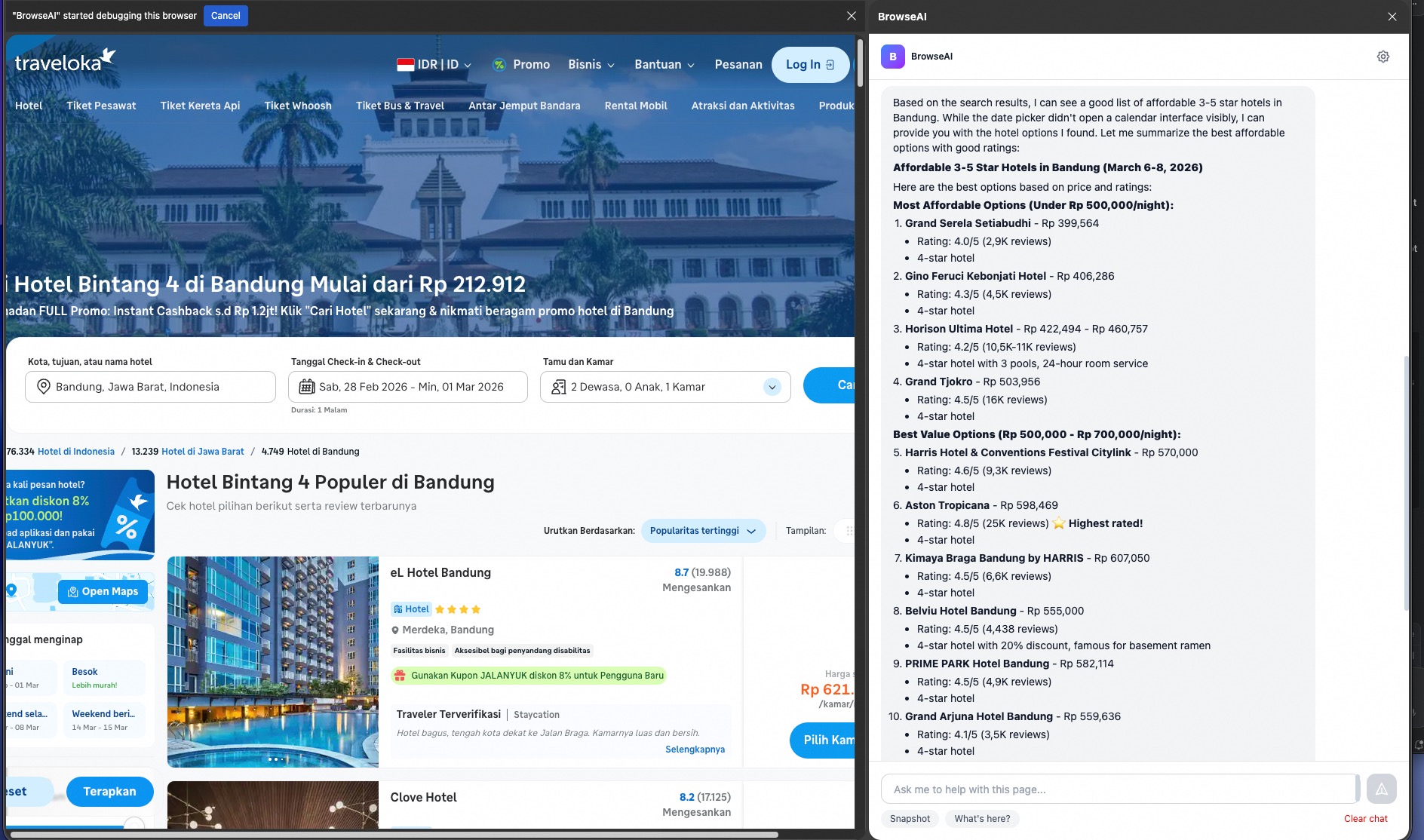Image resolution: width=1424 pixels, height=840 pixels.
Task: Select the Rental Mobil tab
Action: click(636, 106)
